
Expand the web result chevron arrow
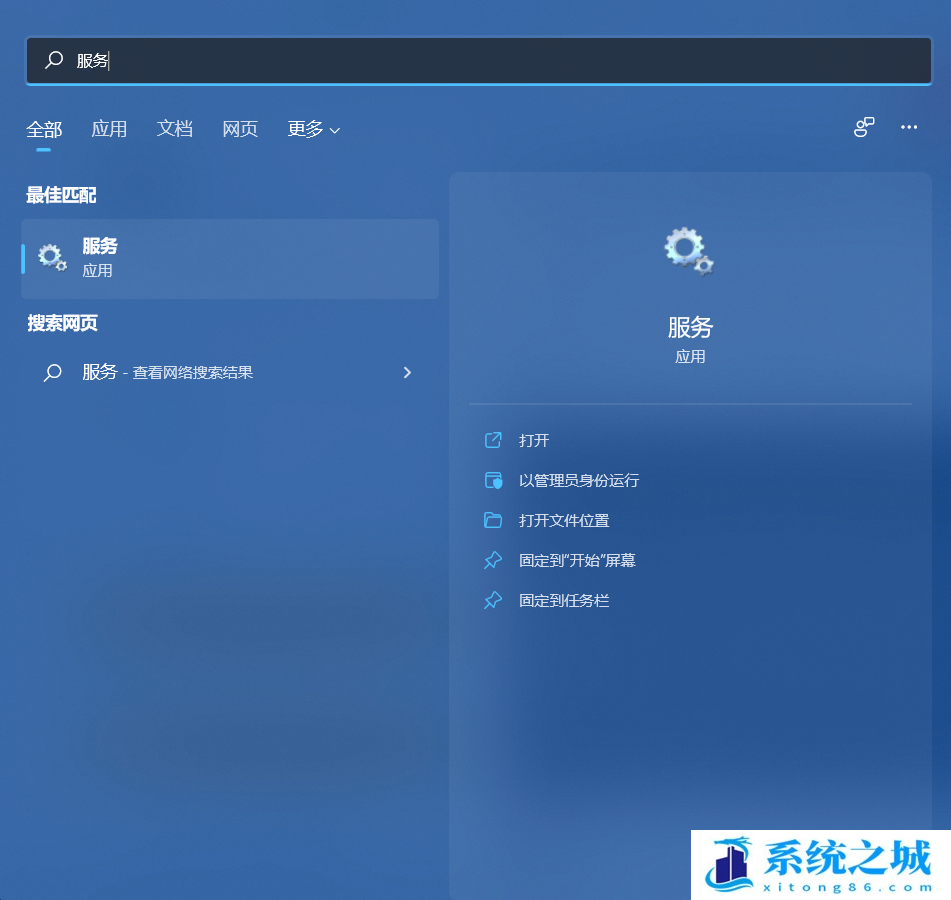coord(407,372)
